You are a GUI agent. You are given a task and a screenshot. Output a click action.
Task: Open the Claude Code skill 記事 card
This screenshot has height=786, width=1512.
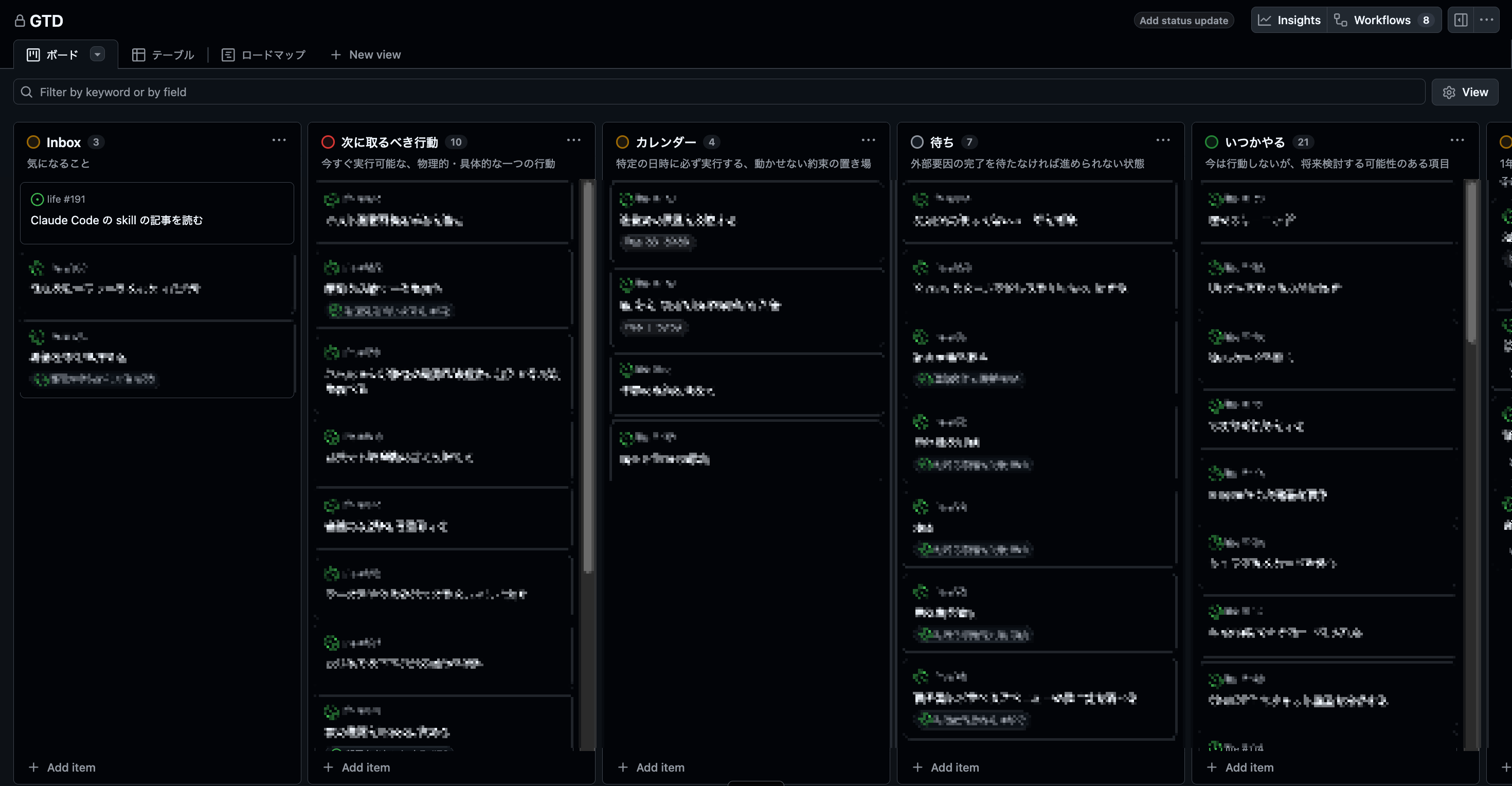(117, 220)
